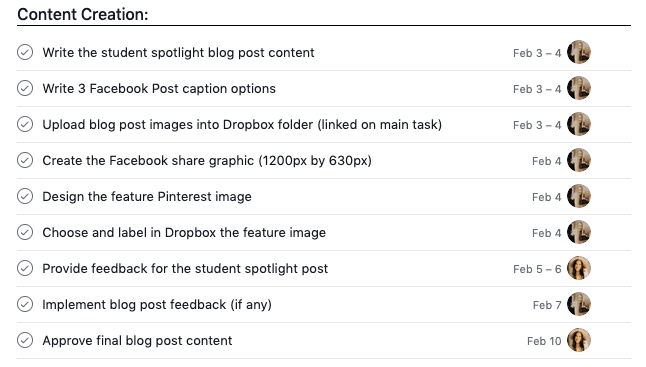Toggle checkmark for 'Upload blog post images into Dropbox folder'
Viewport: 646px width, 367px height.
[x=25, y=124]
